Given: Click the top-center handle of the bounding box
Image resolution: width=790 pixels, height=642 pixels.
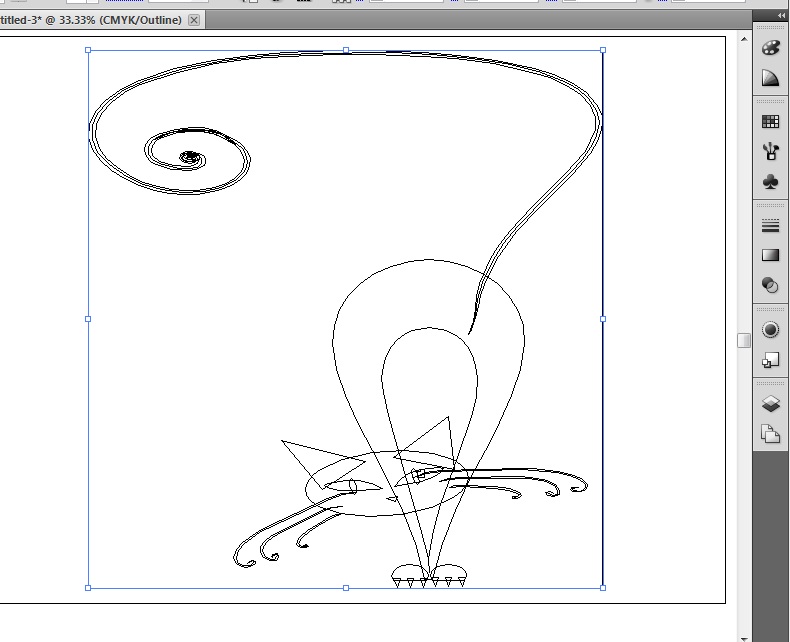Looking at the screenshot, I should [x=346, y=49].
